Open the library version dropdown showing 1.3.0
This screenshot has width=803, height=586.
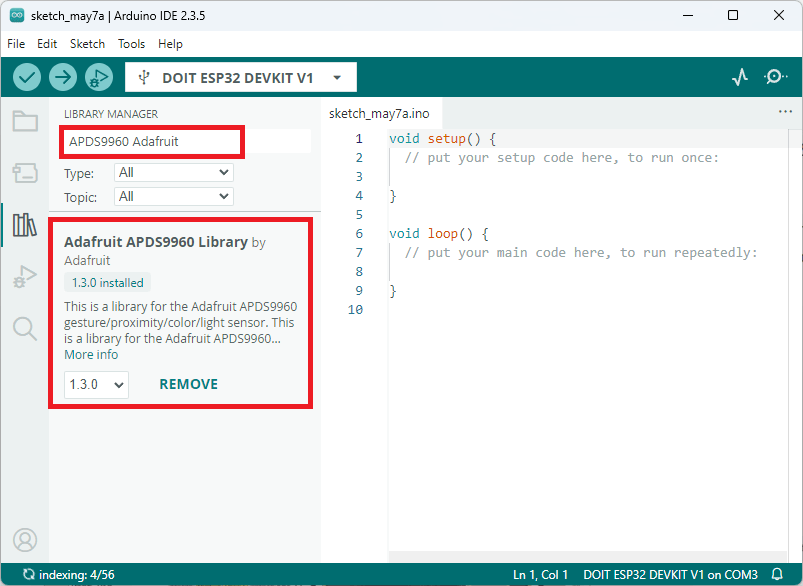coord(95,384)
